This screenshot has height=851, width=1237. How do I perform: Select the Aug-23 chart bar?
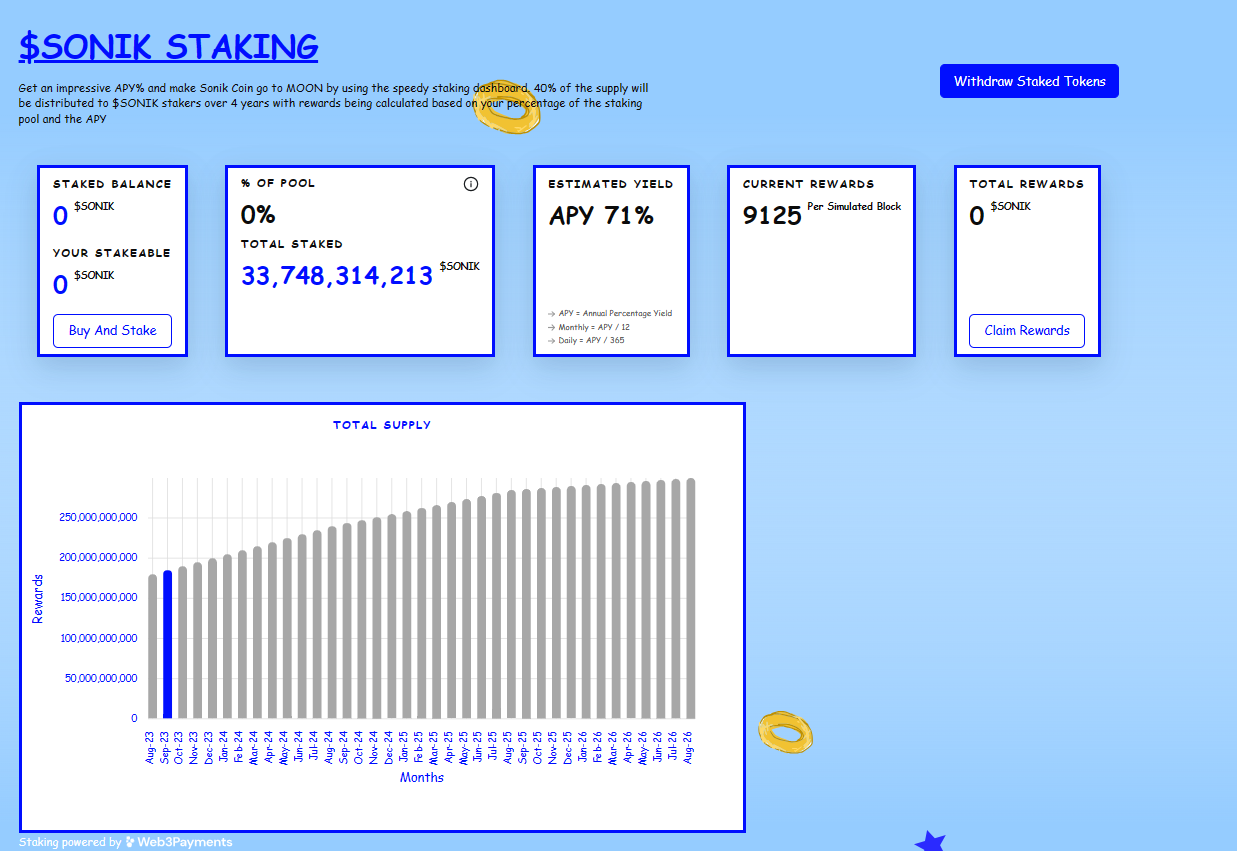(x=153, y=646)
